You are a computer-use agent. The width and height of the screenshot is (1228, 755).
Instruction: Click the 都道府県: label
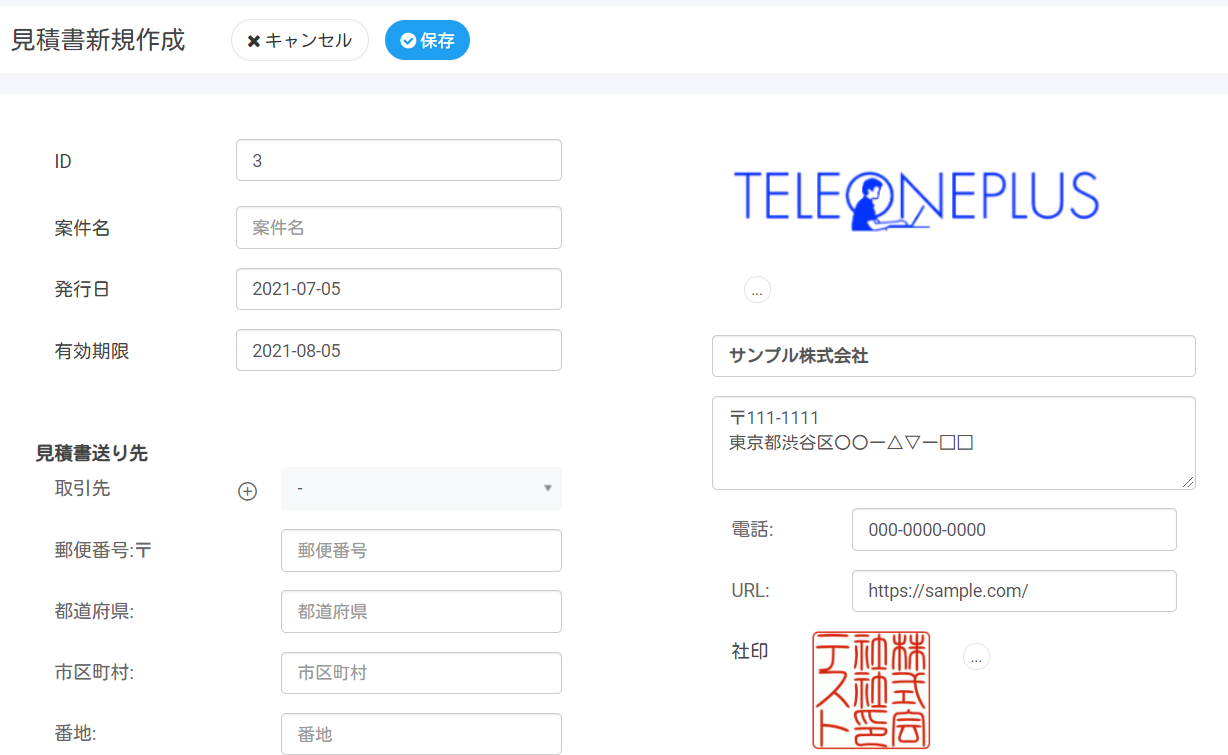[x=94, y=612]
